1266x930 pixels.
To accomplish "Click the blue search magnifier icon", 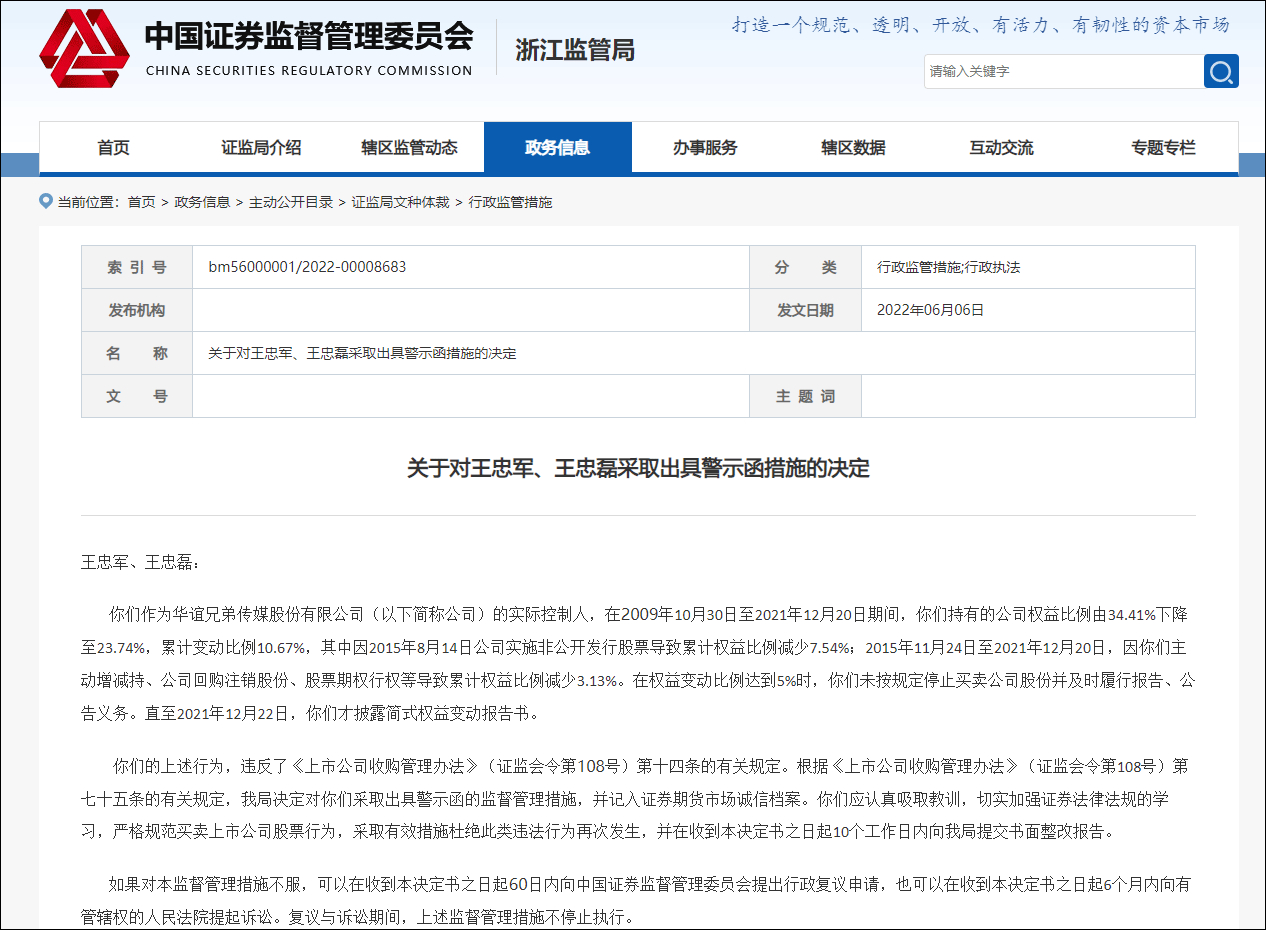I will click(x=1220, y=71).
